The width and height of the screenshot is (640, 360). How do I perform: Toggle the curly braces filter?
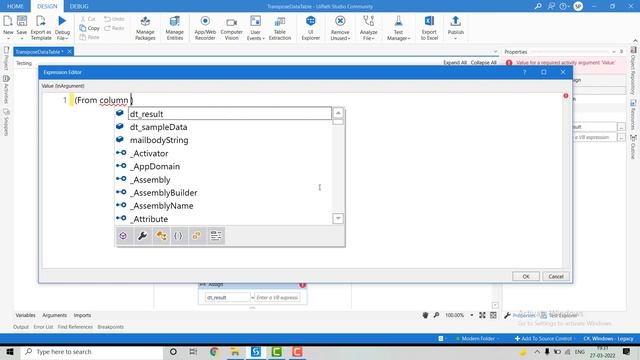point(178,236)
